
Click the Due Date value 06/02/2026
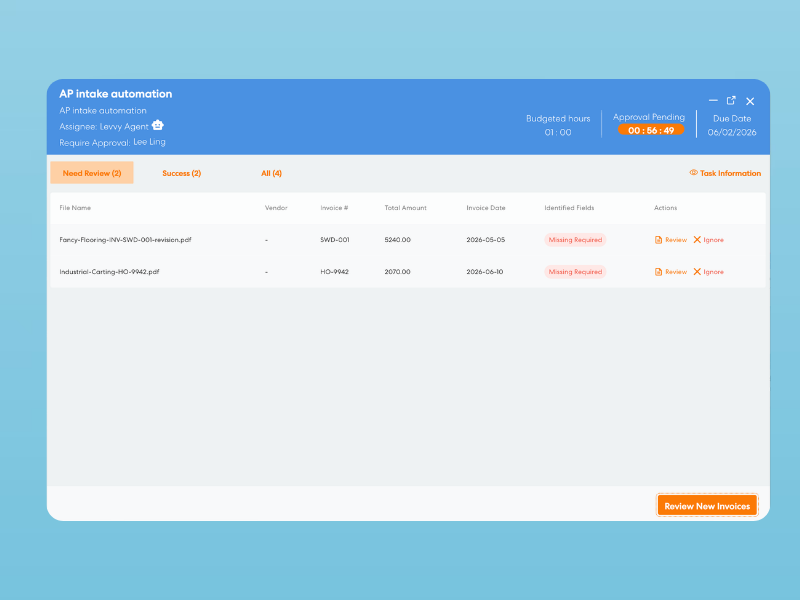[x=732, y=132]
